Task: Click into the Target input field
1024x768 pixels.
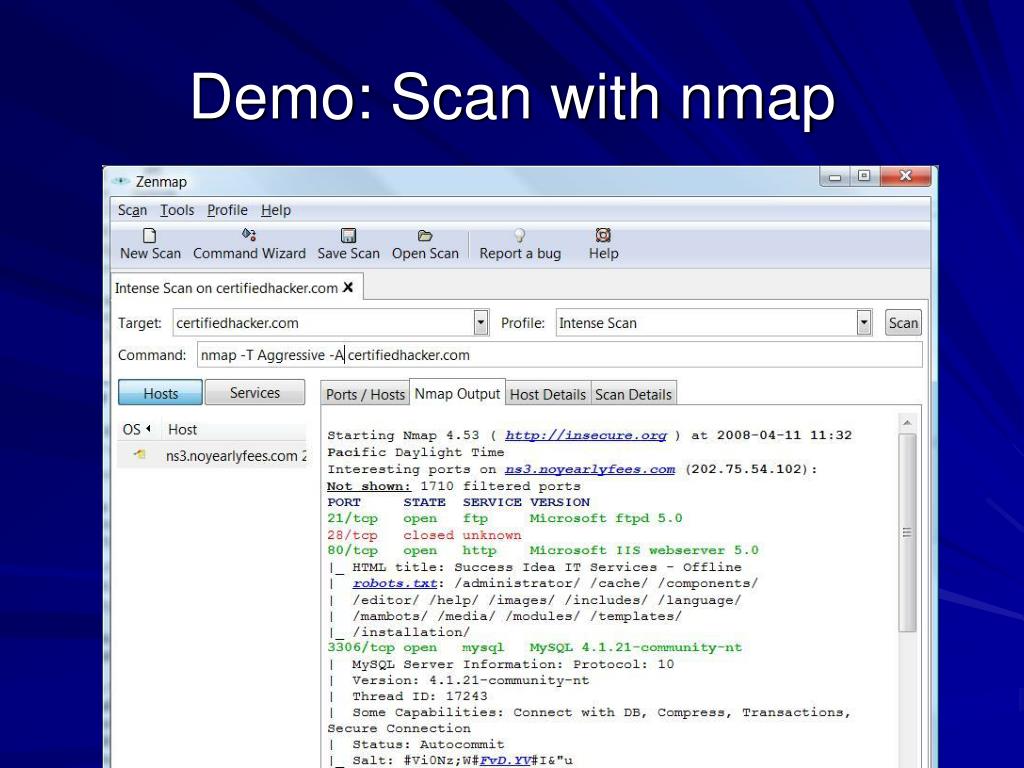Action: (324, 323)
